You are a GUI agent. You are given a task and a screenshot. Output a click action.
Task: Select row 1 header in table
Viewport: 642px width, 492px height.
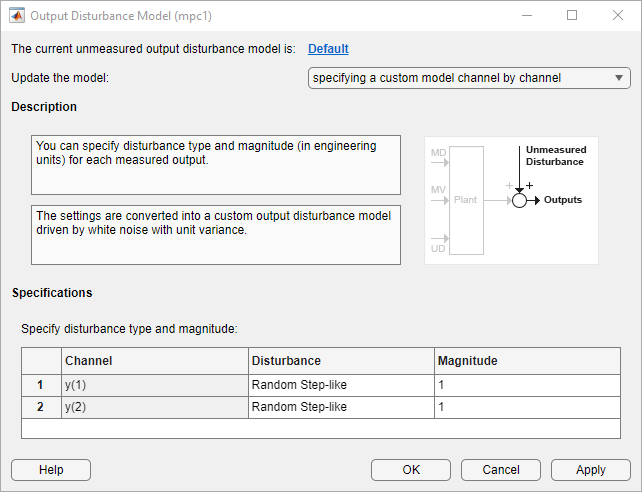tap(41, 385)
